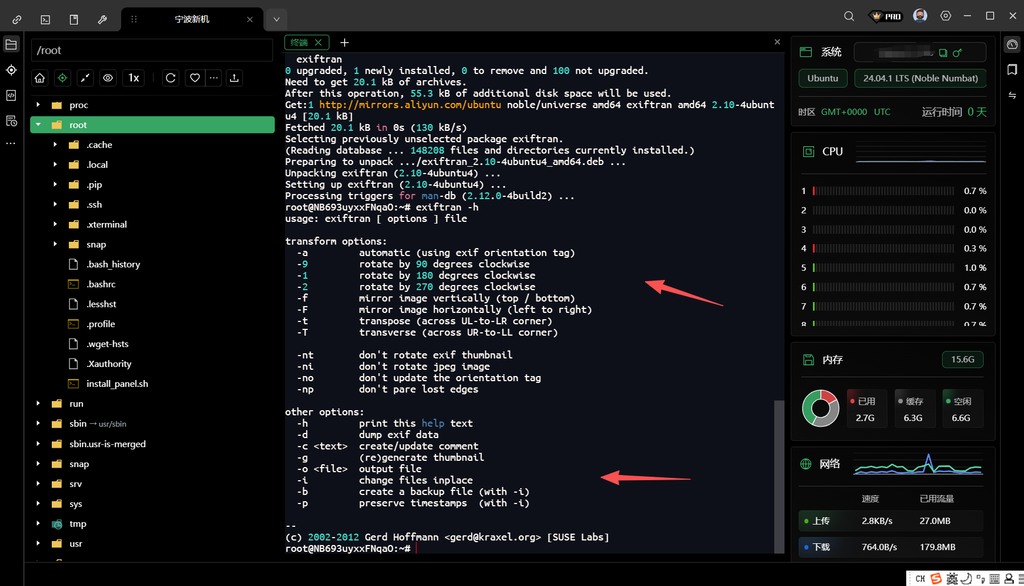
Task: Switch to the 终端 terminal tab
Action: tap(300, 42)
